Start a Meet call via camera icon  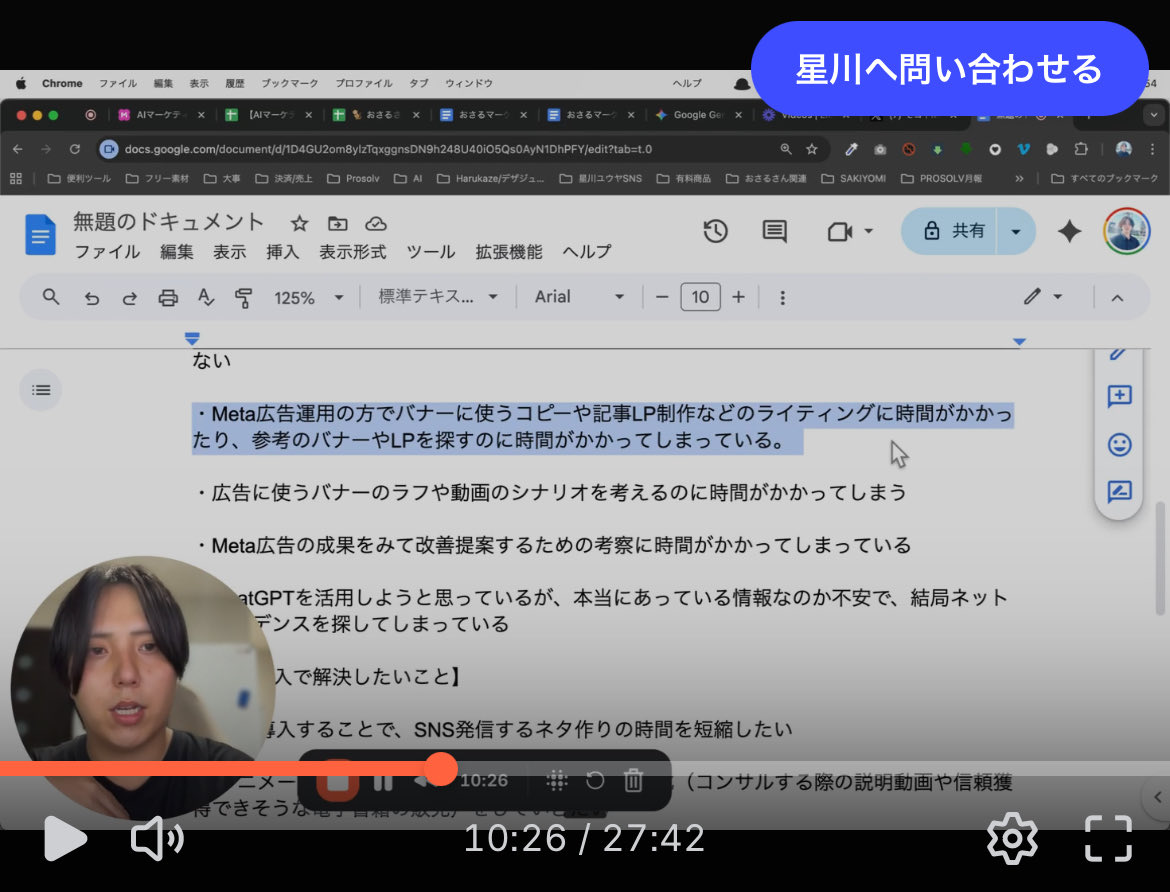tap(839, 231)
